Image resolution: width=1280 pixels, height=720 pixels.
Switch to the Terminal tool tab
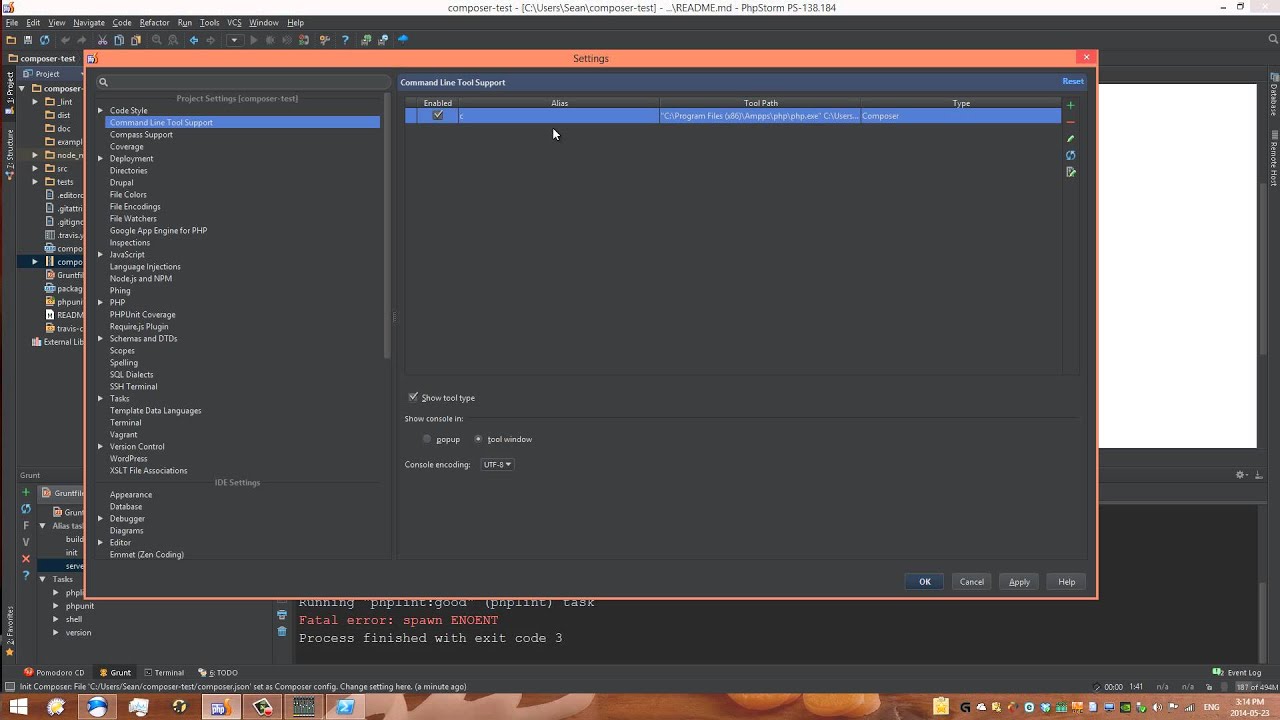point(163,673)
